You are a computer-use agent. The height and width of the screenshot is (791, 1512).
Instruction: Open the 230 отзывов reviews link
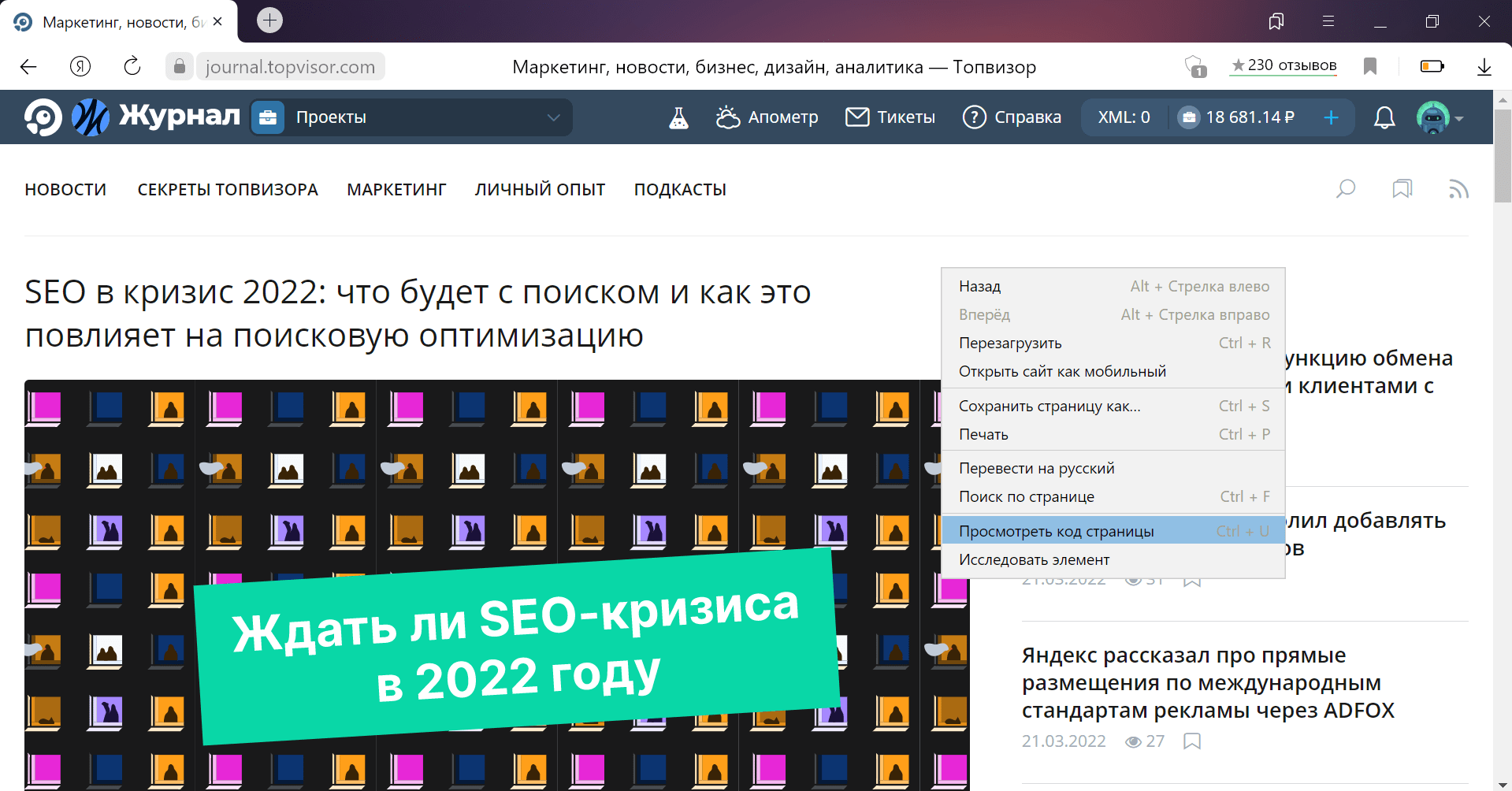click(1284, 65)
